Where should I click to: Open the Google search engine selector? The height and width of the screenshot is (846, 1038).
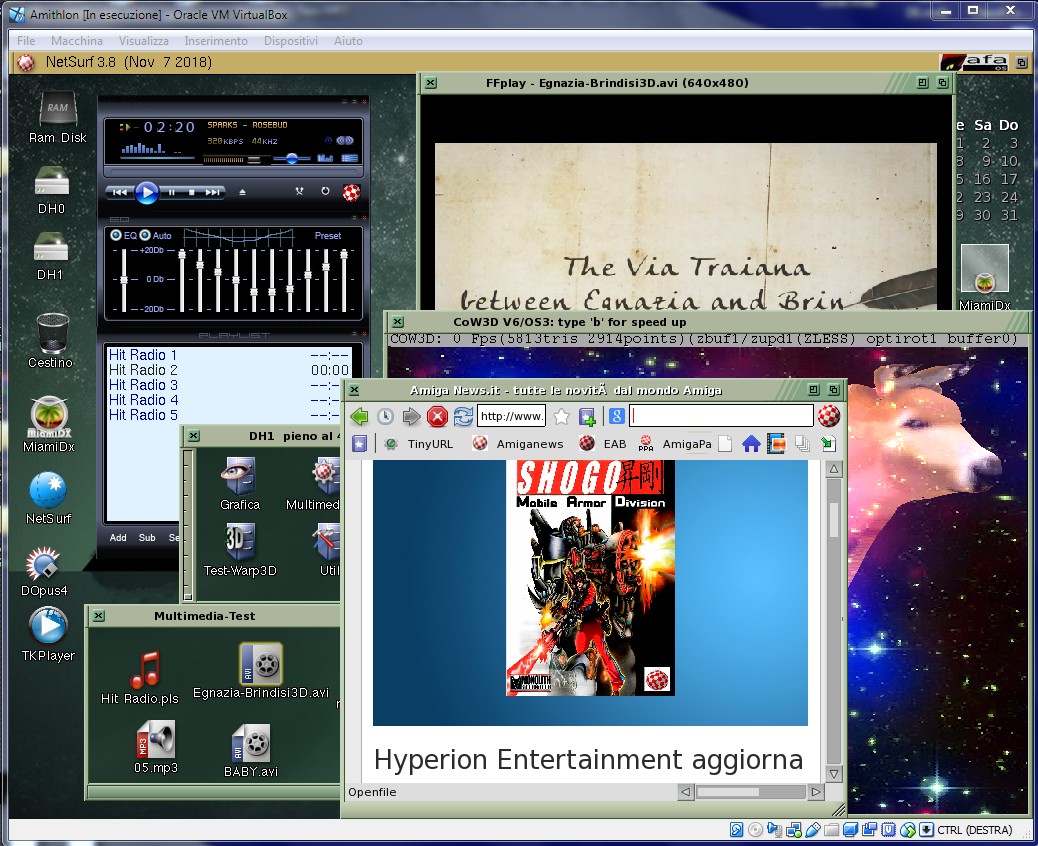[617, 417]
